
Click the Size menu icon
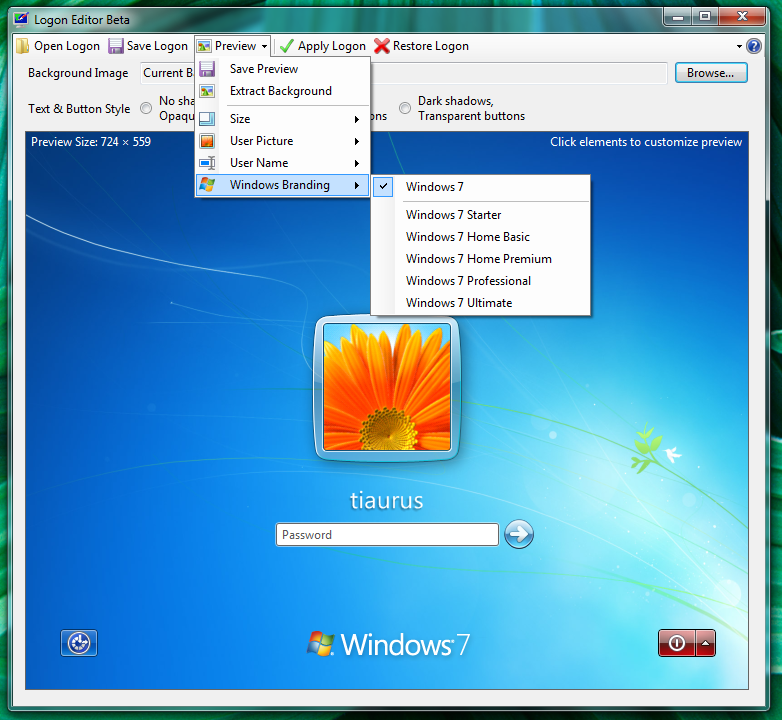[x=207, y=119]
